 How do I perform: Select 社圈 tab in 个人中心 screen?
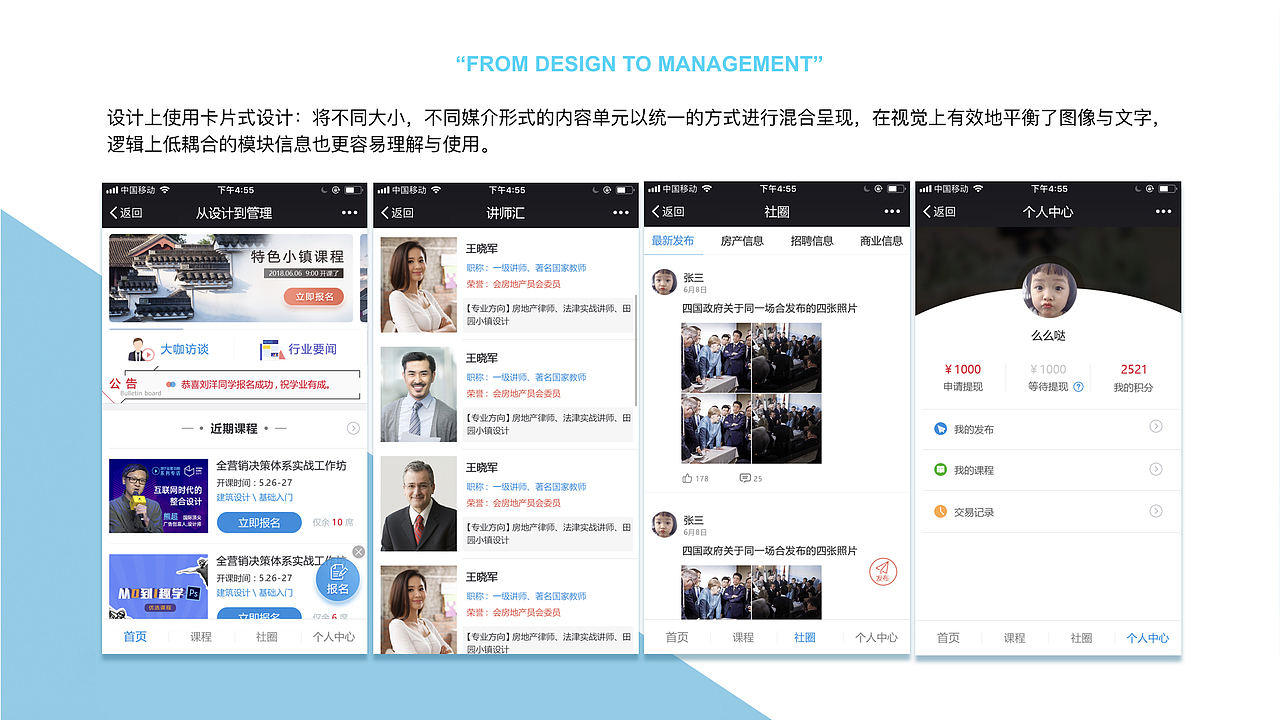tap(1081, 638)
